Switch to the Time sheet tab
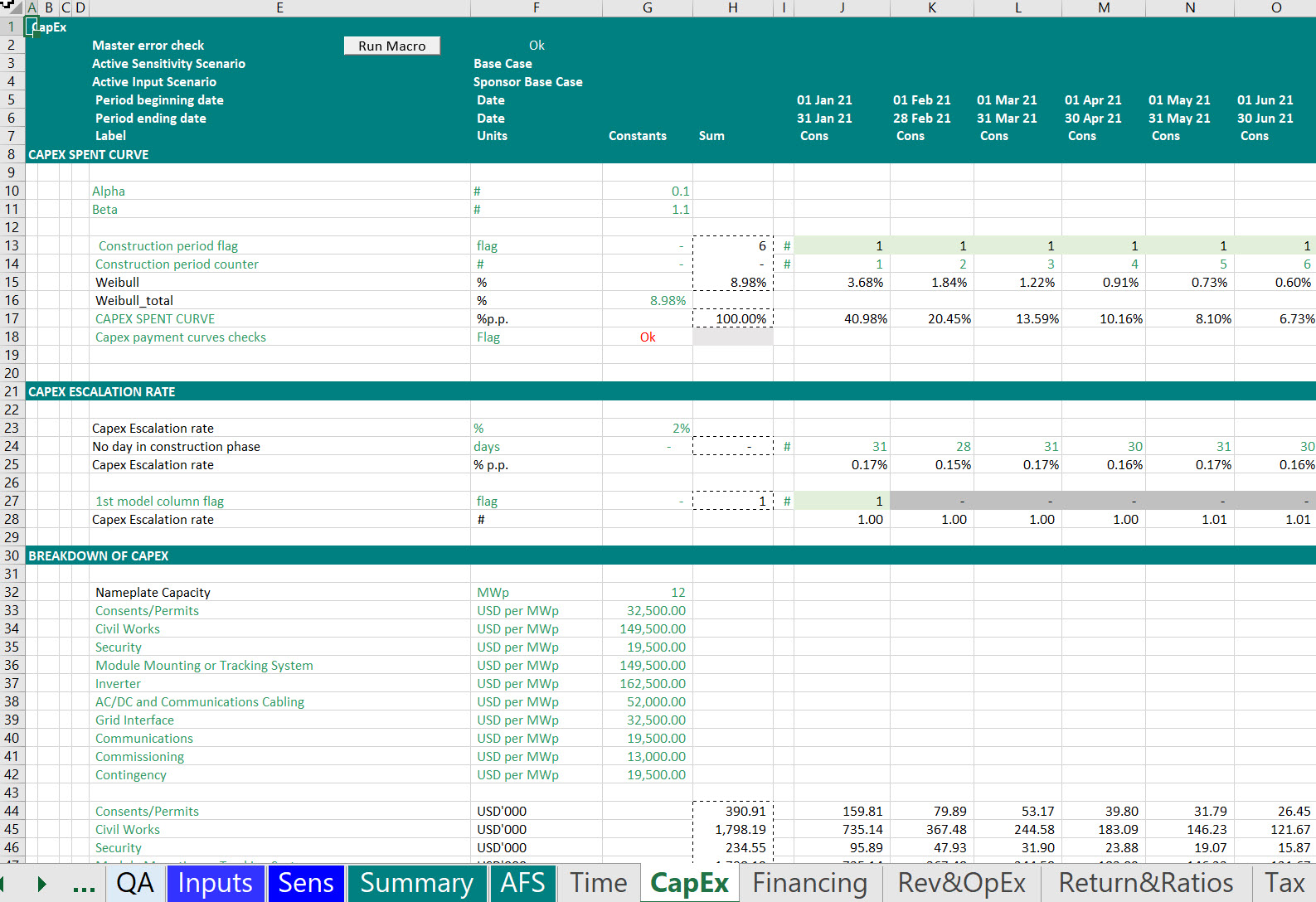 pyautogui.click(x=598, y=883)
